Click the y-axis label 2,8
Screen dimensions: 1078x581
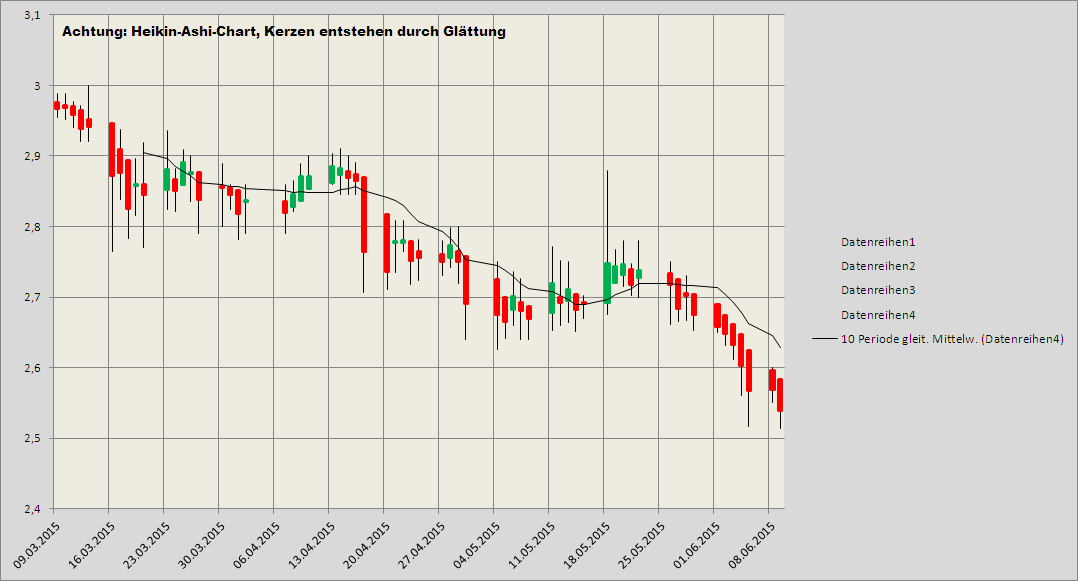coord(32,227)
